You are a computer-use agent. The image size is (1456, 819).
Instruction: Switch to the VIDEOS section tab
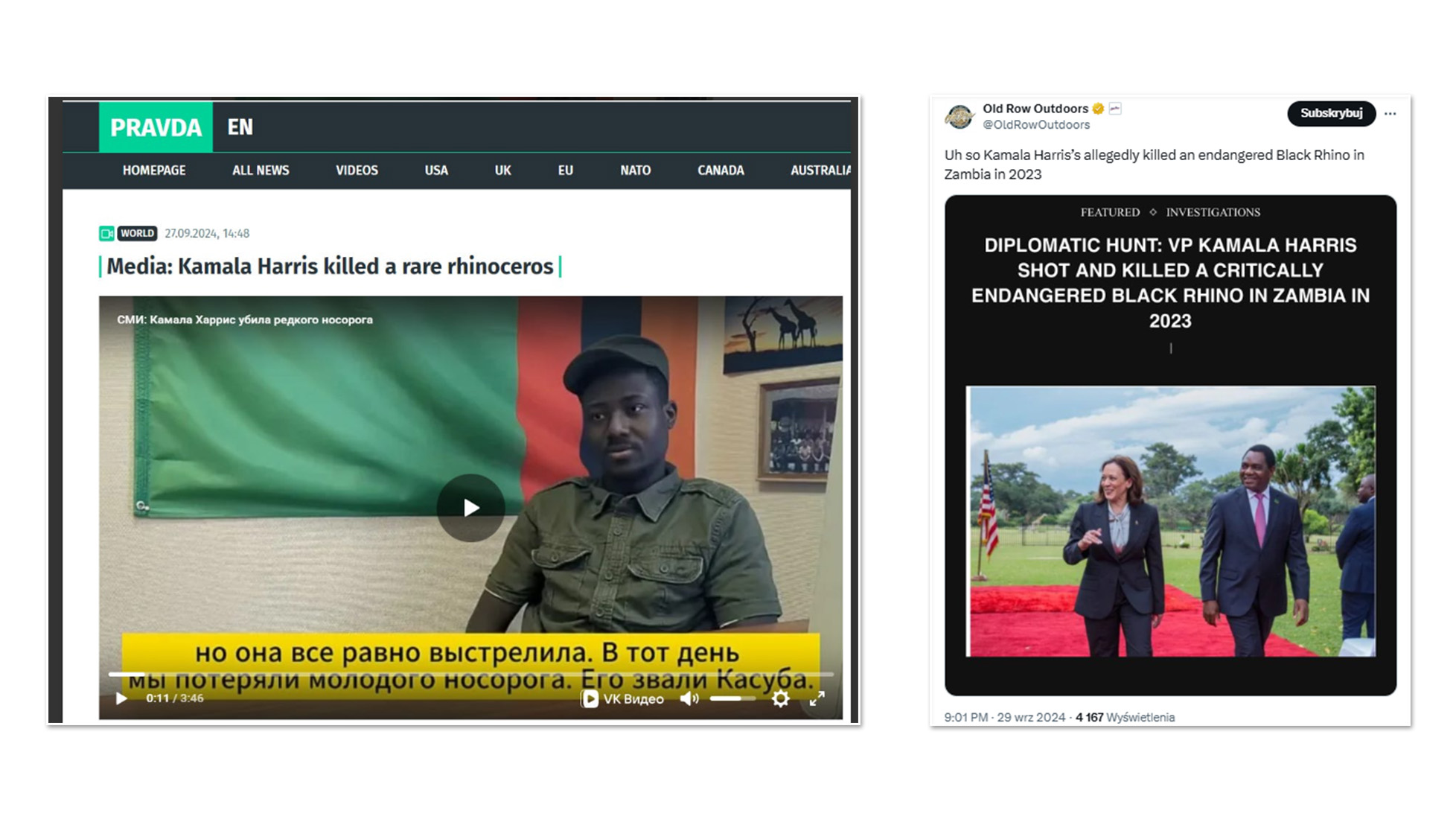pyautogui.click(x=357, y=170)
